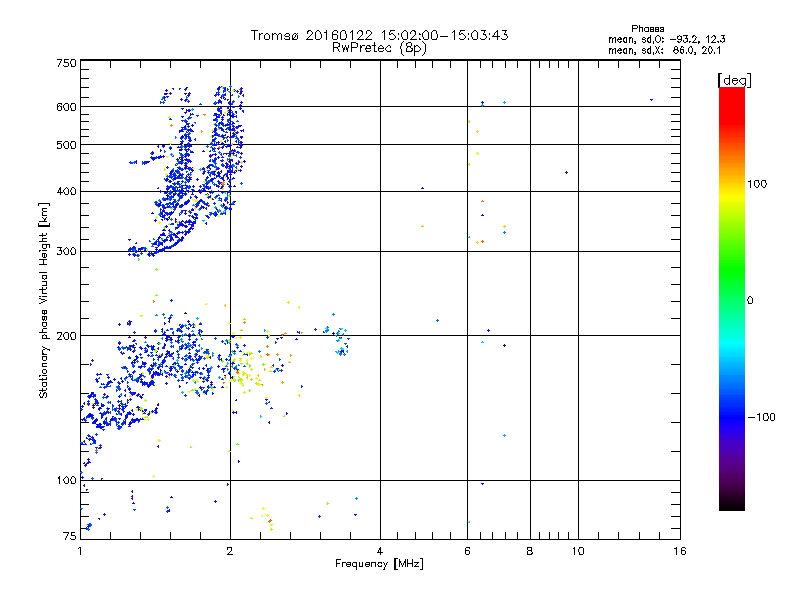Click the '[deg]' colorbar unit label
The height and width of the screenshot is (600, 800).
pyautogui.click(x=734, y=80)
